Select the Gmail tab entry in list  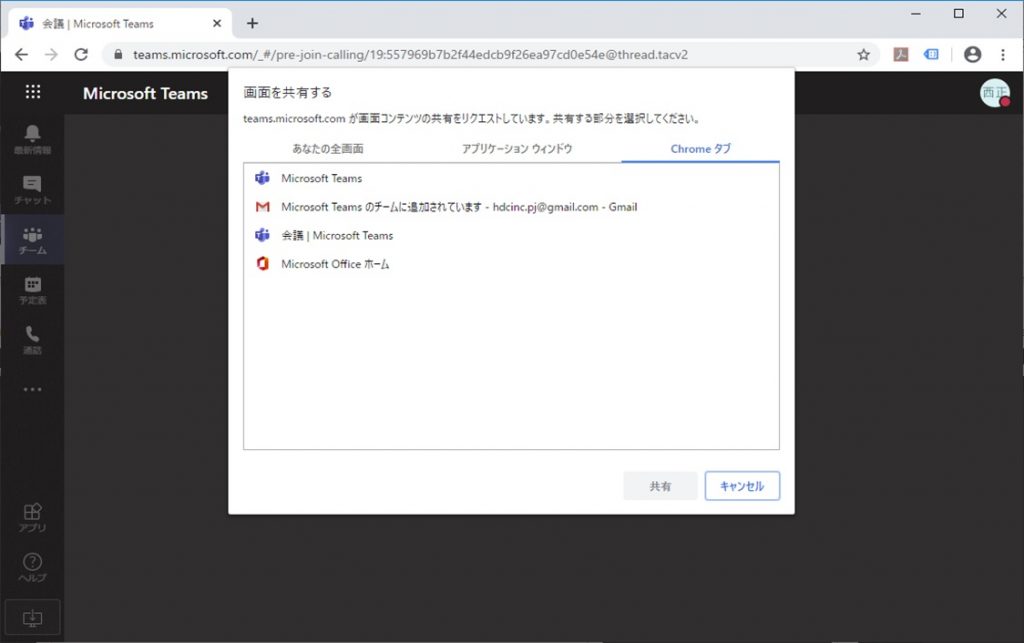pyautogui.click(x=459, y=207)
